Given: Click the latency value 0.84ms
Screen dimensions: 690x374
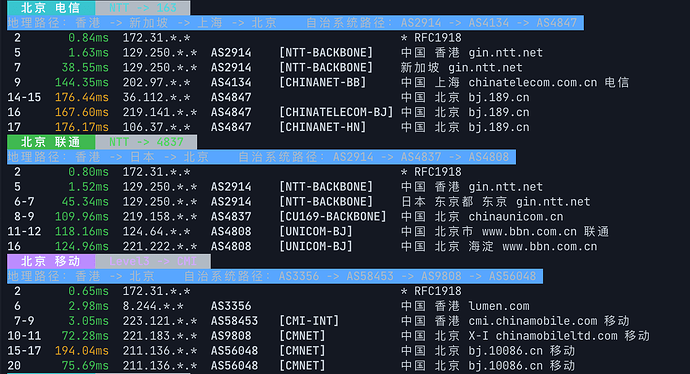Looking at the screenshot, I should (88, 38).
